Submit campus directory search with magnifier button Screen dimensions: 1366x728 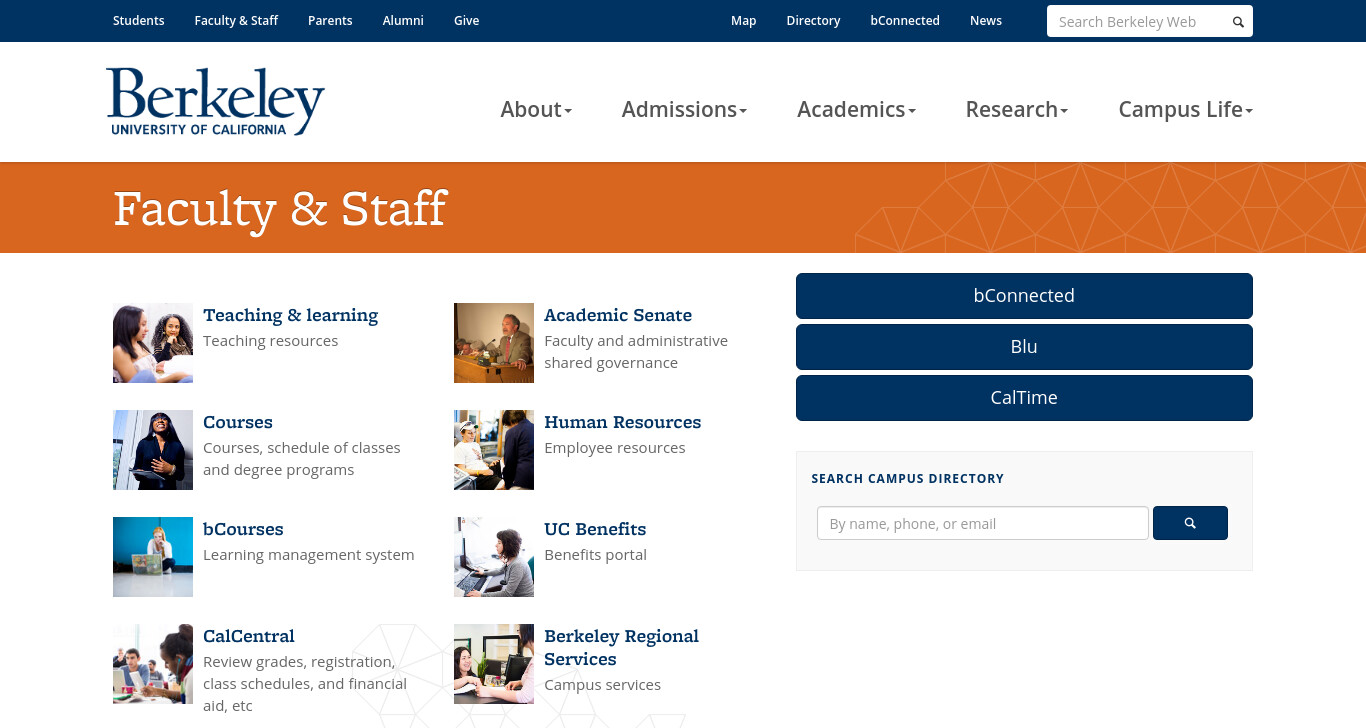point(1190,523)
